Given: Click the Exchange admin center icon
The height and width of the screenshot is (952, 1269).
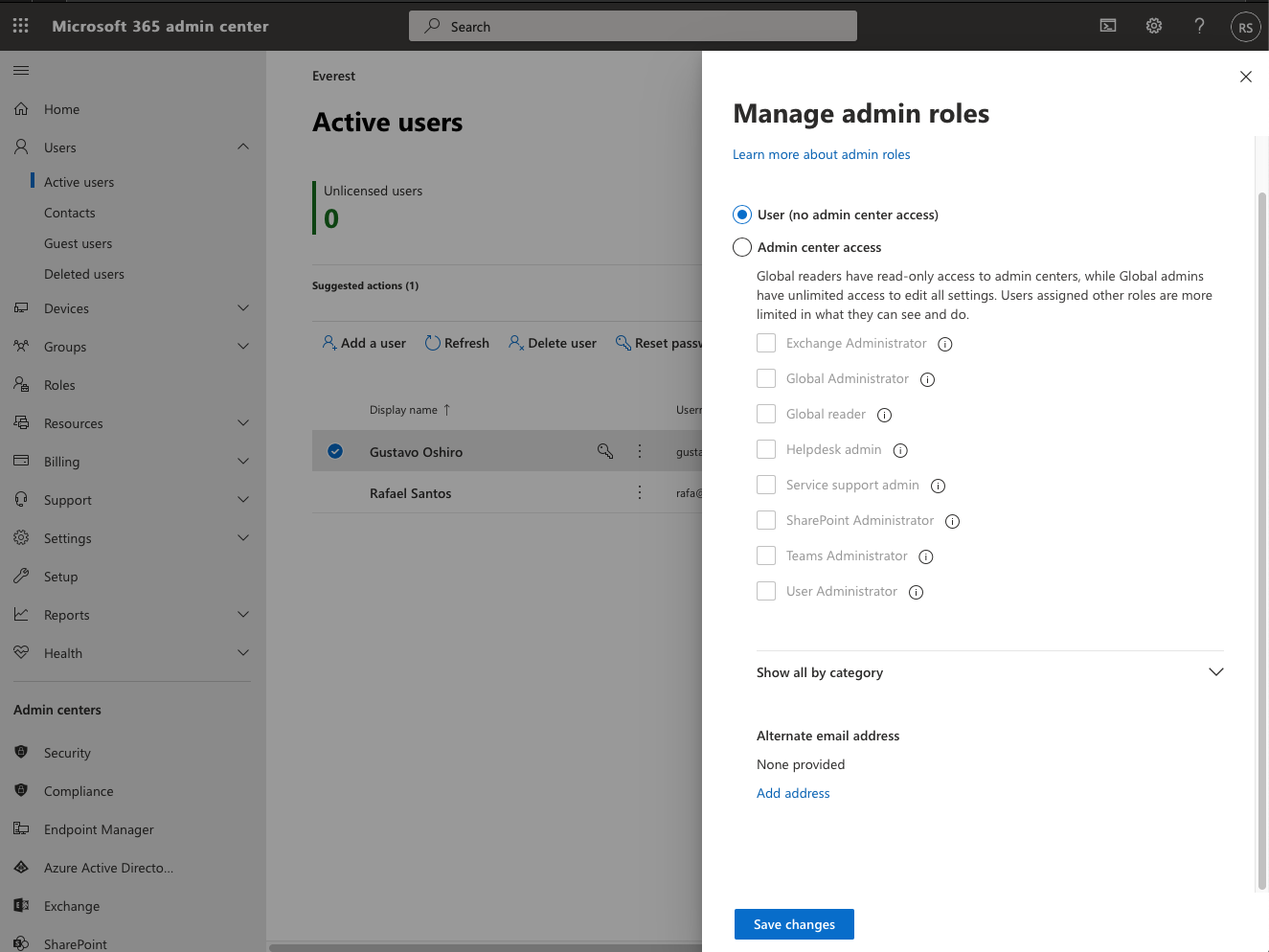Looking at the screenshot, I should point(21,905).
